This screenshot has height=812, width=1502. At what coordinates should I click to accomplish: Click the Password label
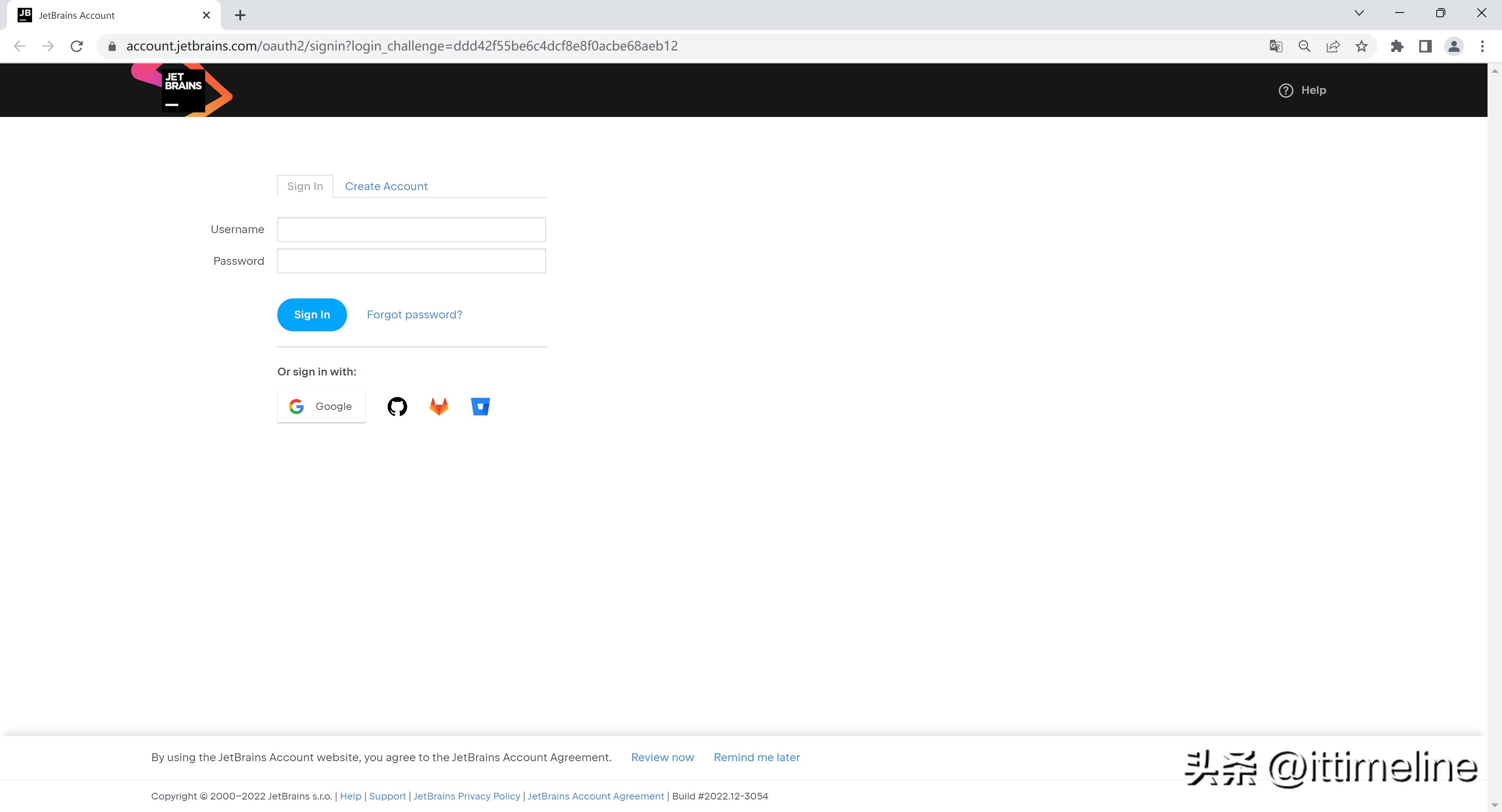click(x=239, y=261)
